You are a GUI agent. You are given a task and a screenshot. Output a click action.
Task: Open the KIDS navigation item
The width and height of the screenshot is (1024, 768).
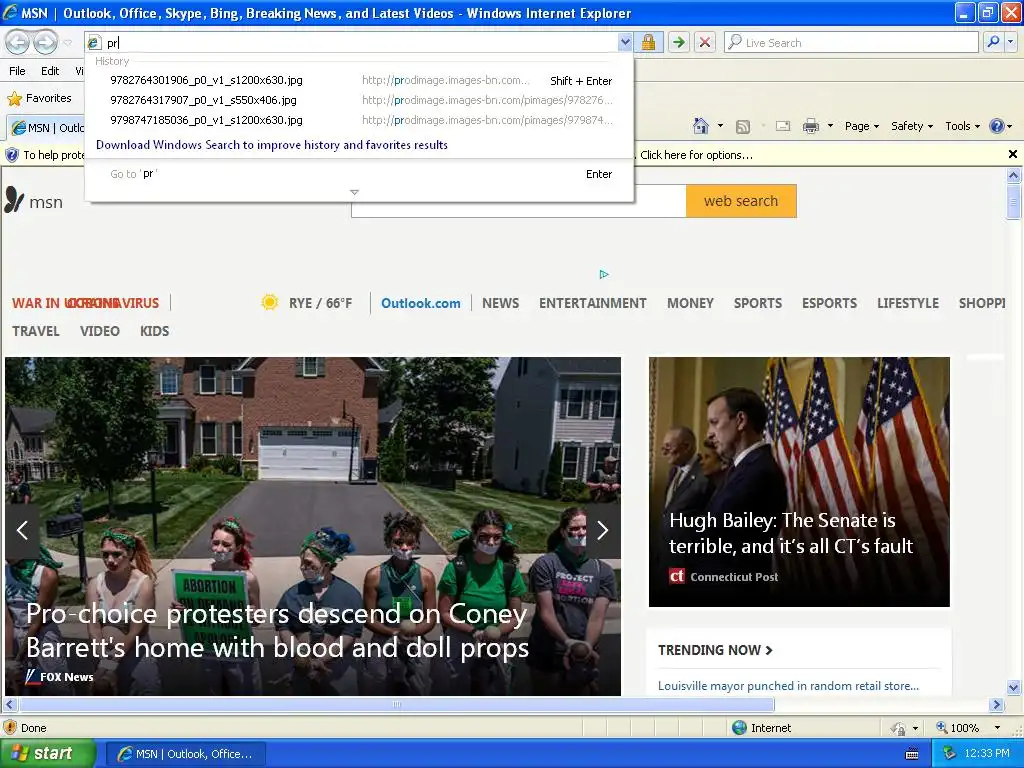click(154, 331)
